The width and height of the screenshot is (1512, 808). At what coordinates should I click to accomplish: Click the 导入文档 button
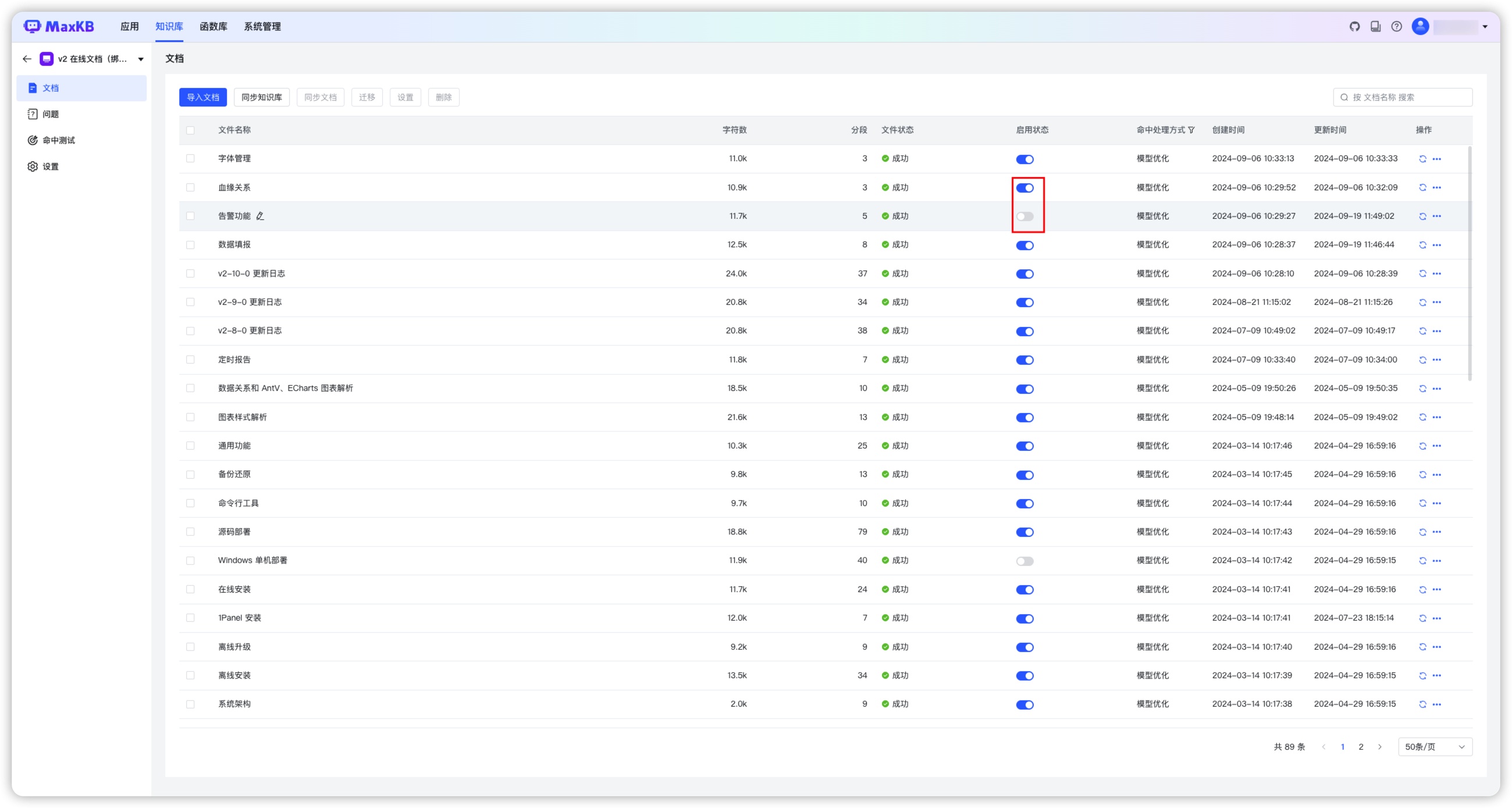coord(202,97)
